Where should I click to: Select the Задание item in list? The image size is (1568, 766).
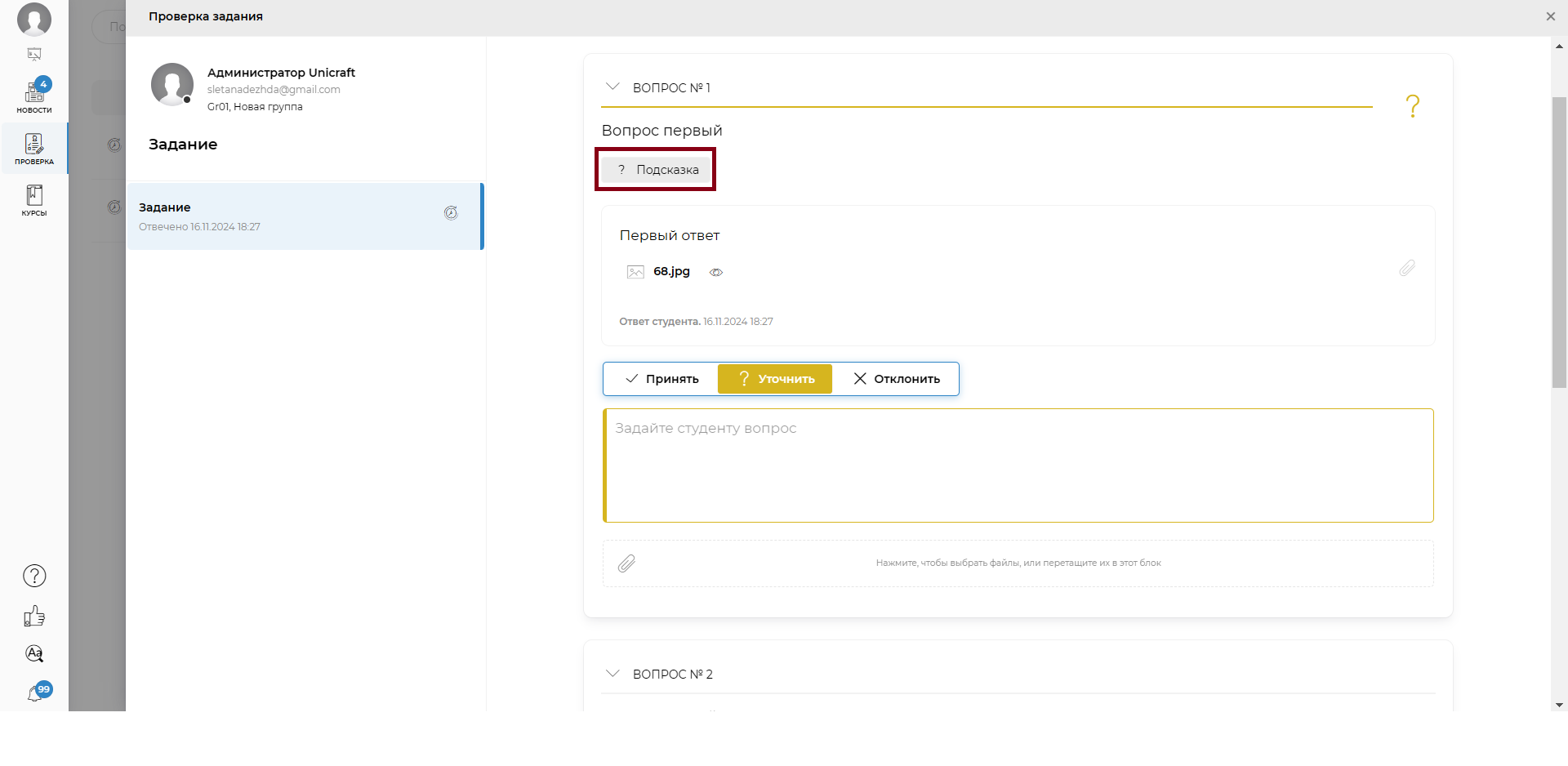(x=305, y=216)
